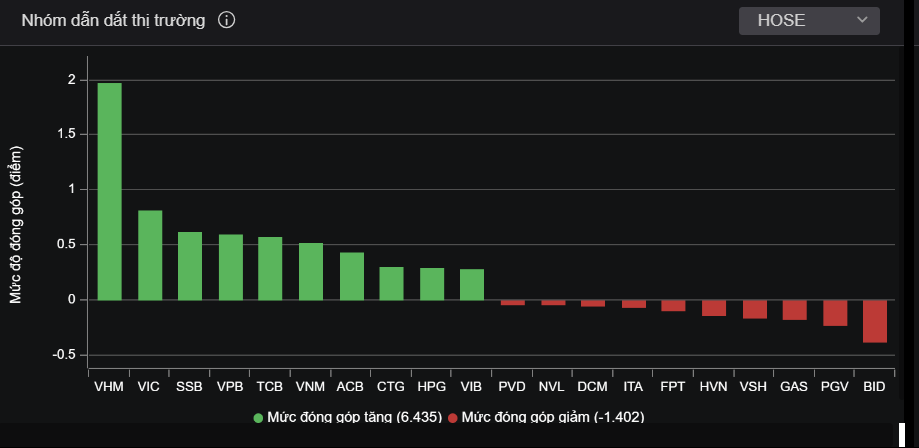
Task: Select the BID red bar
Action: point(875,321)
